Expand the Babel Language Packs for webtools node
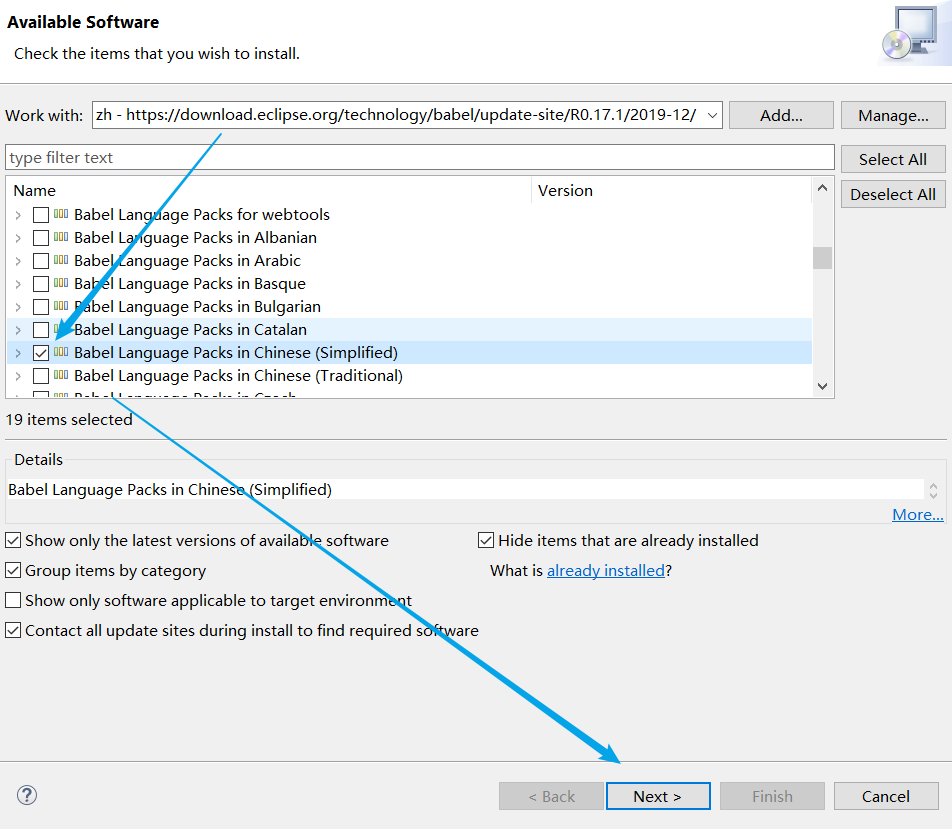The width and height of the screenshot is (952, 829). coord(17,215)
